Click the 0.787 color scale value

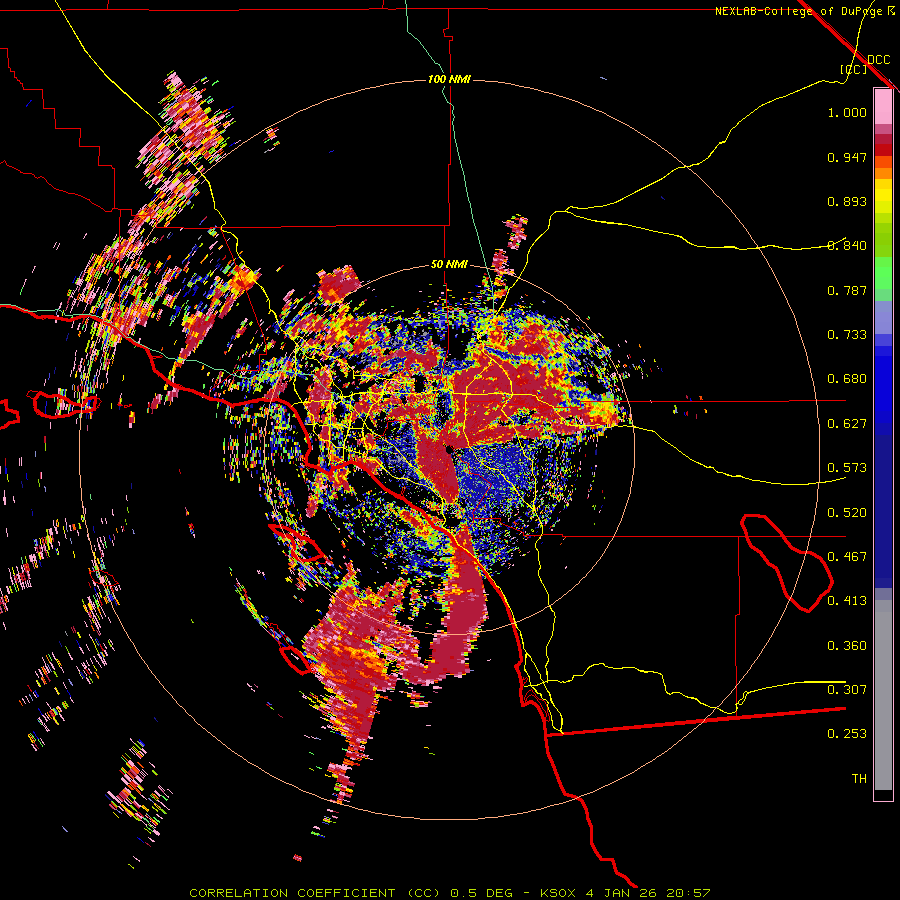pyautogui.click(x=847, y=290)
